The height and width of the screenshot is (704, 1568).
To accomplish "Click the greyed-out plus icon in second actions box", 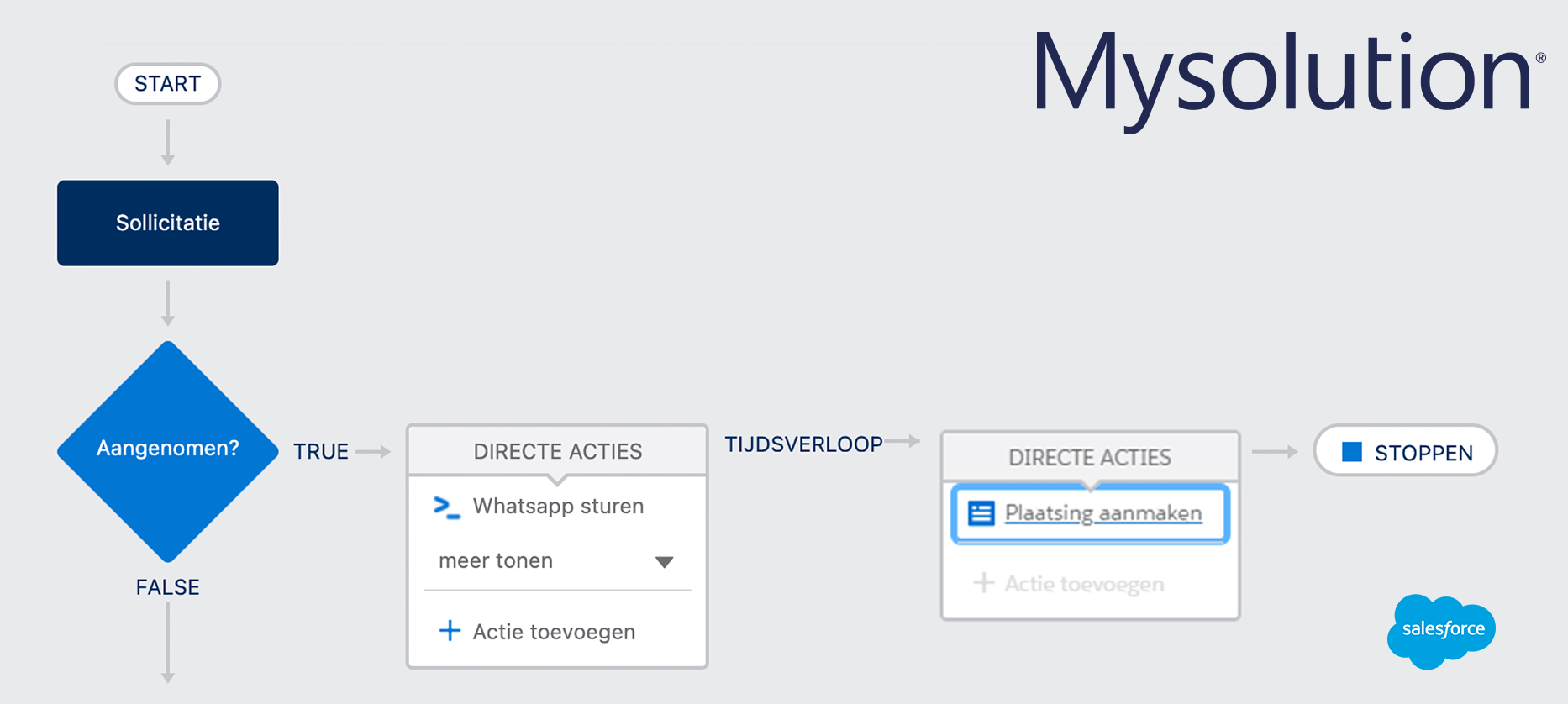I will [983, 583].
